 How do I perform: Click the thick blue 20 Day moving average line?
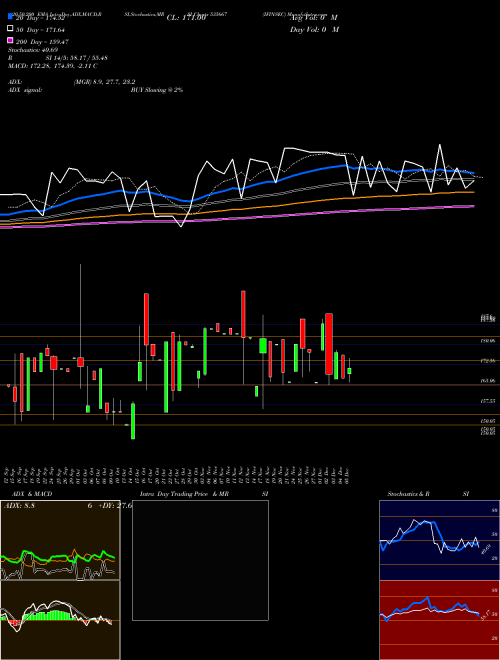pyautogui.click(x=236, y=186)
